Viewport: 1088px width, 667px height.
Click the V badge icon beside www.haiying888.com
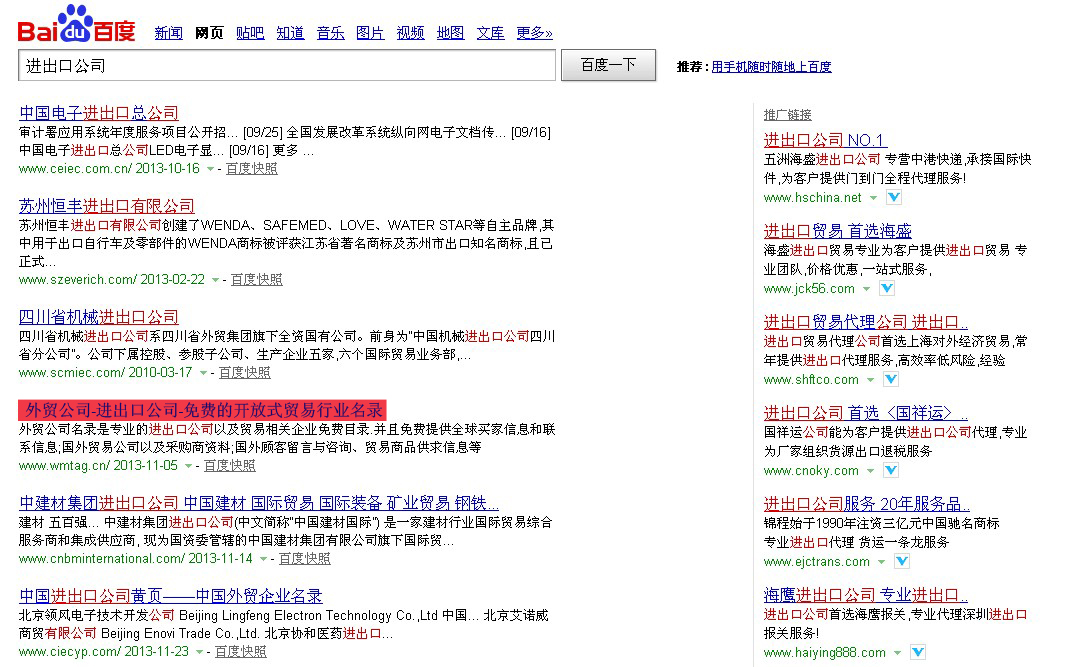[918, 653]
